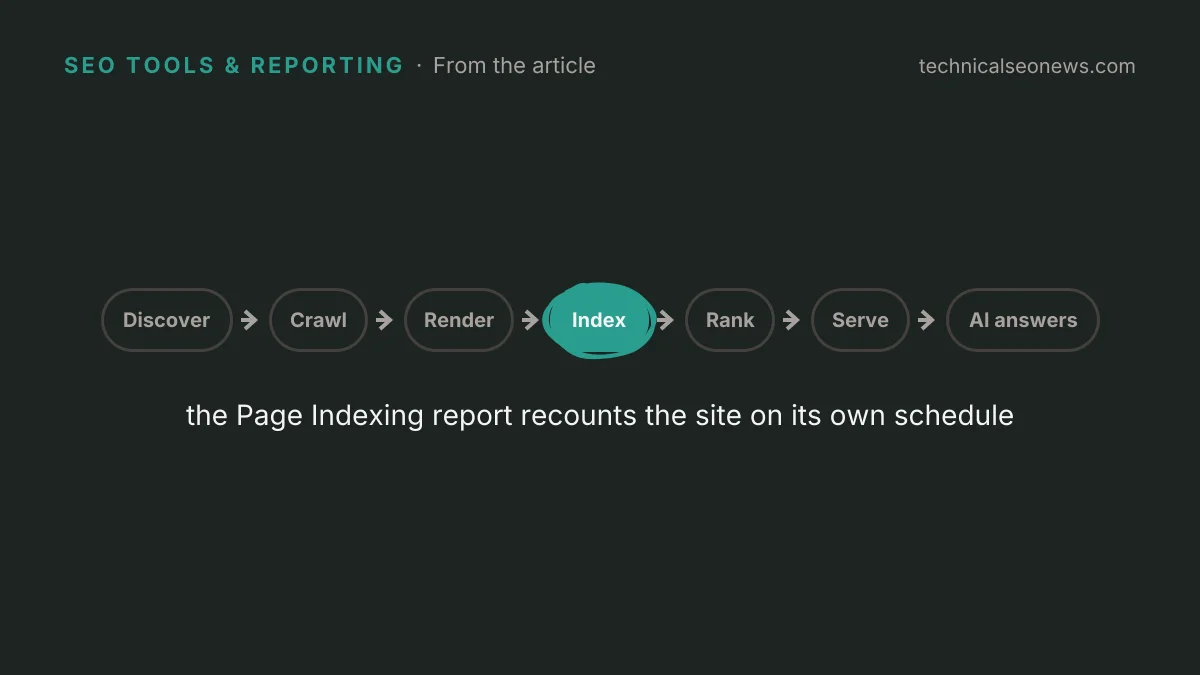Click arrow between Rank and Serve
This screenshot has height=675, width=1200.
[x=792, y=320]
